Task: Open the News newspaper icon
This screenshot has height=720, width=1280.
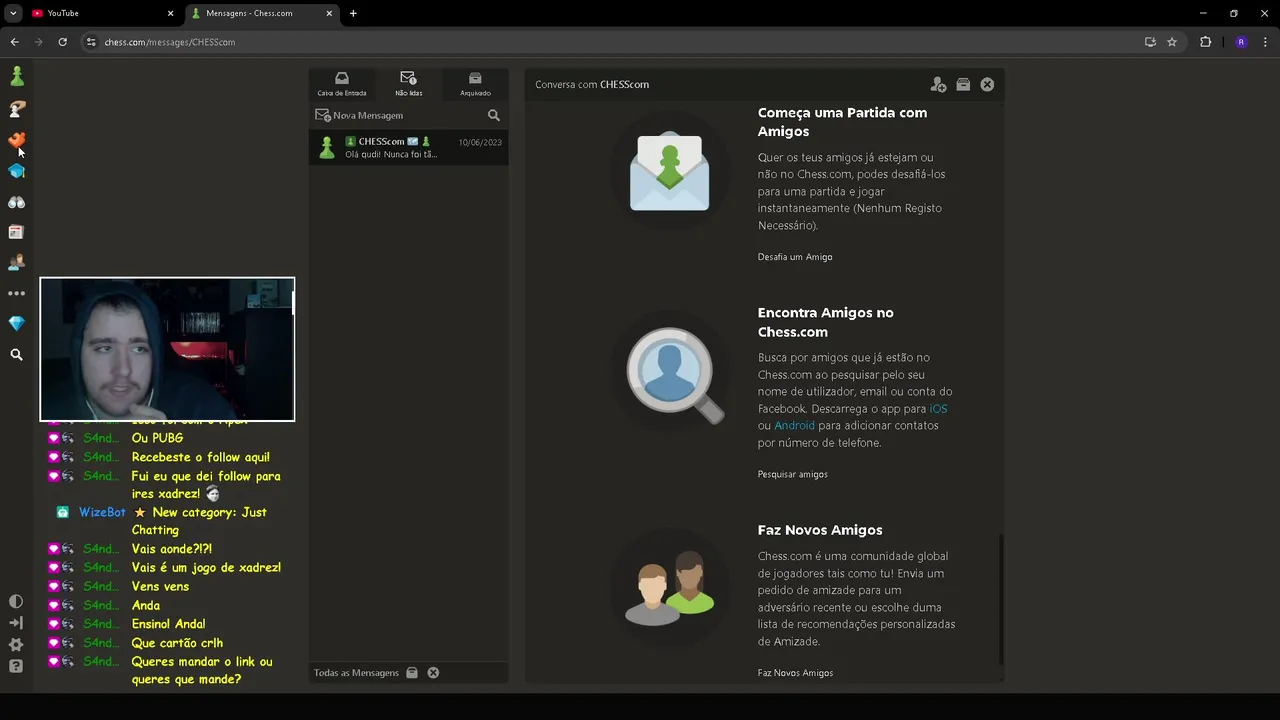Action: (x=16, y=232)
